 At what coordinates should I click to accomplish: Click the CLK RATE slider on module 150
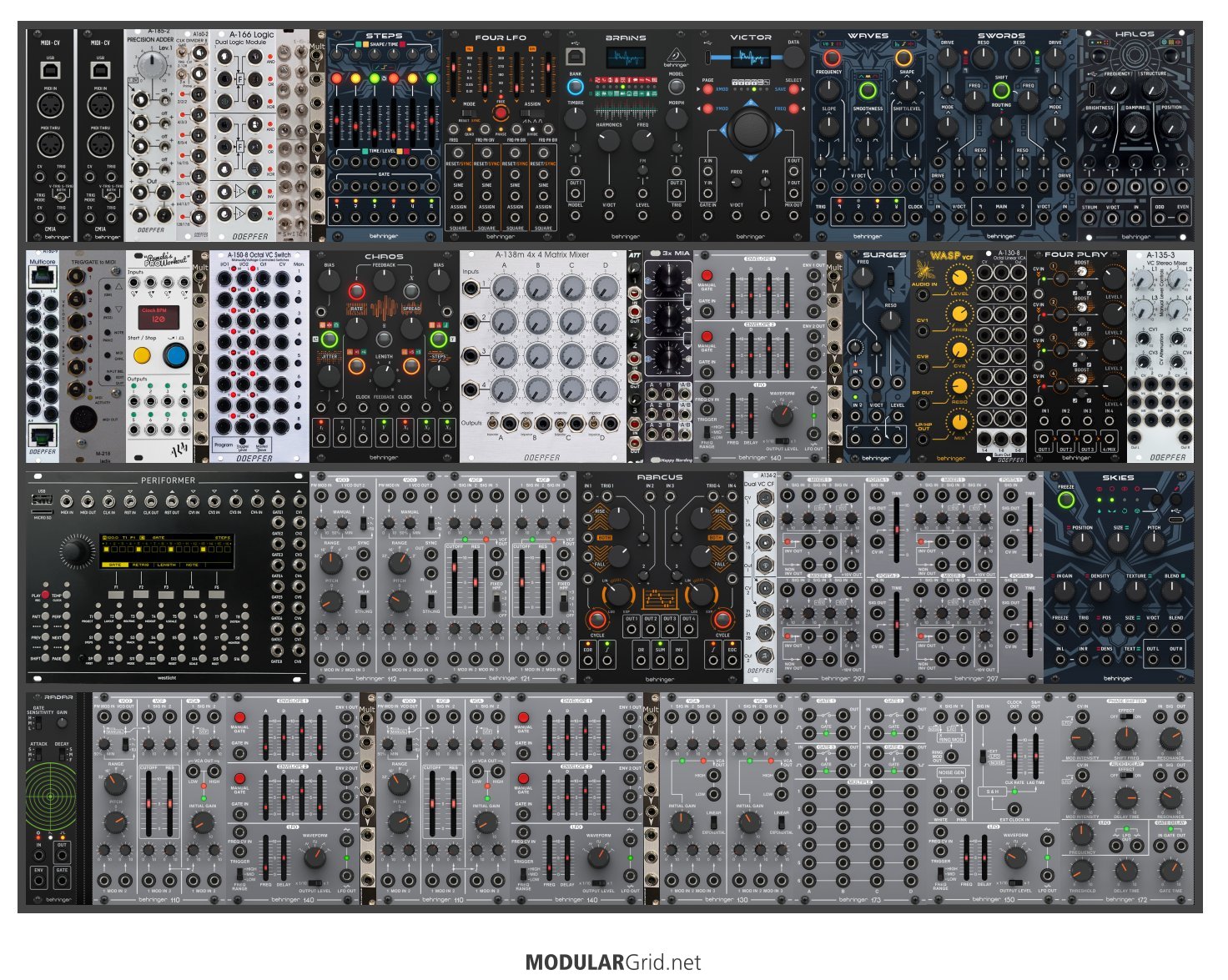pos(1014,756)
